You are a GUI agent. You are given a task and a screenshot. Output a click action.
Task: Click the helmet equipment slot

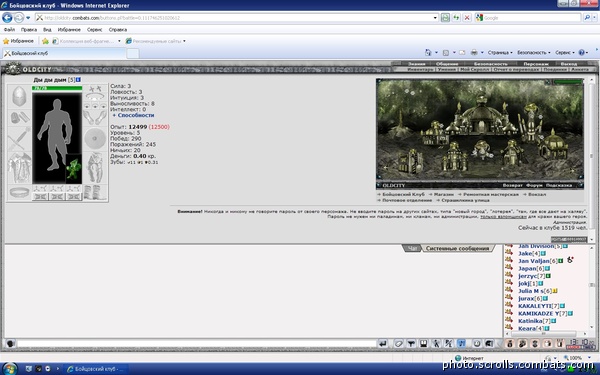tap(19, 96)
